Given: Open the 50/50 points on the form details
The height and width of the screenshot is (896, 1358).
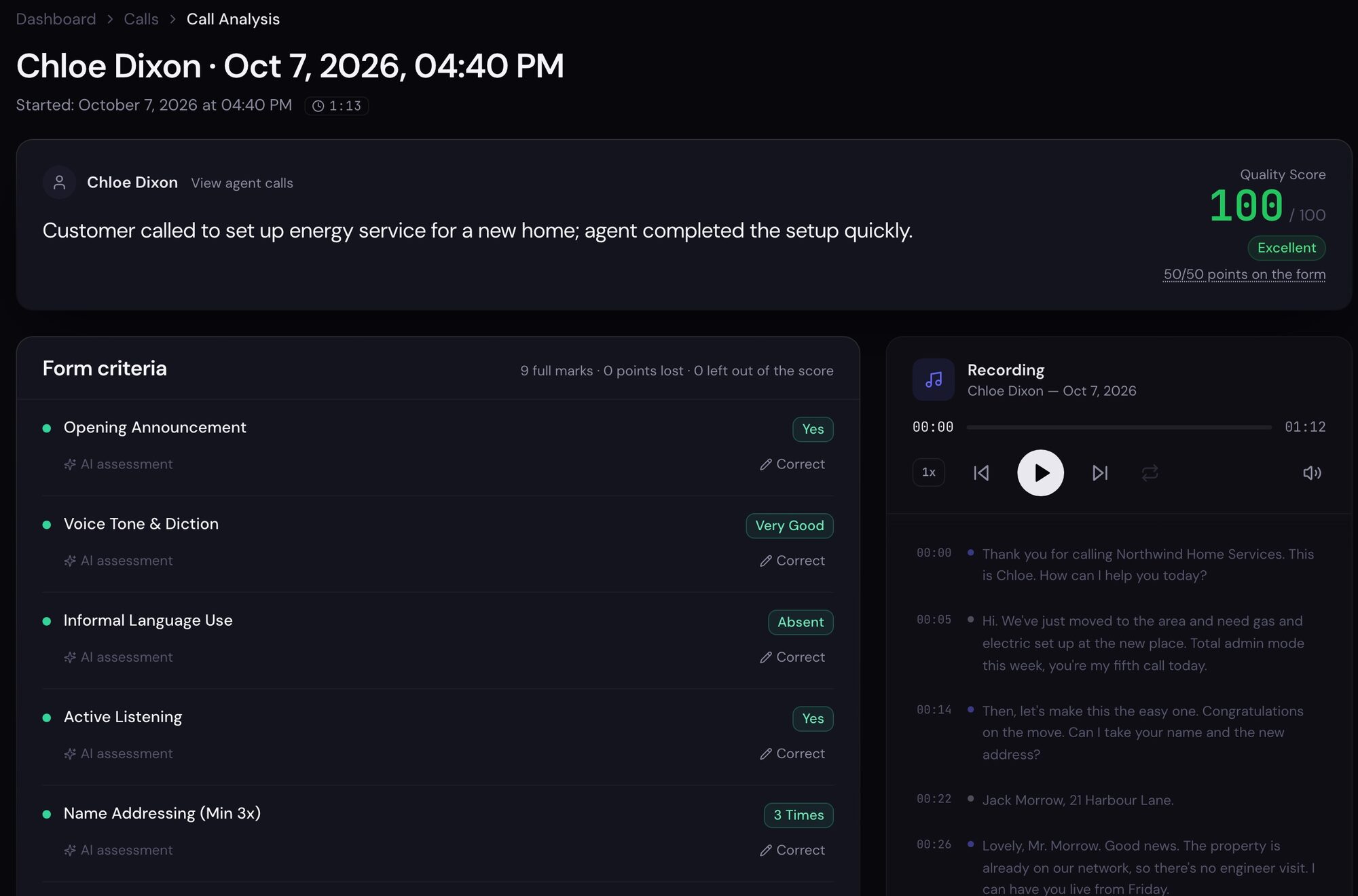Looking at the screenshot, I should [x=1244, y=274].
